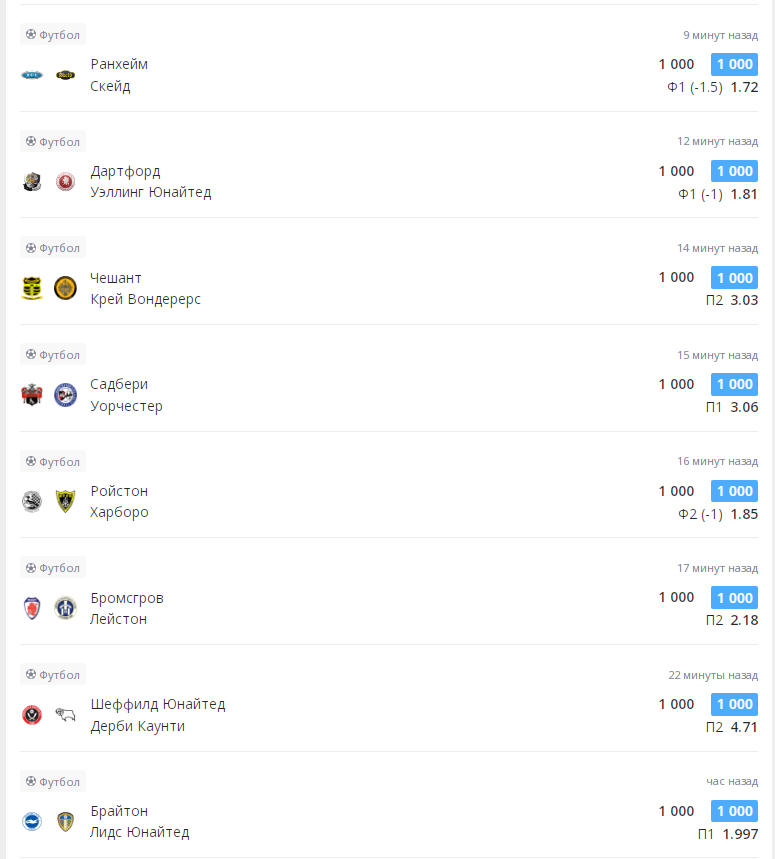The image size is (775, 859).
Task: Click Sheffield United crest icon
Action: point(32,715)
